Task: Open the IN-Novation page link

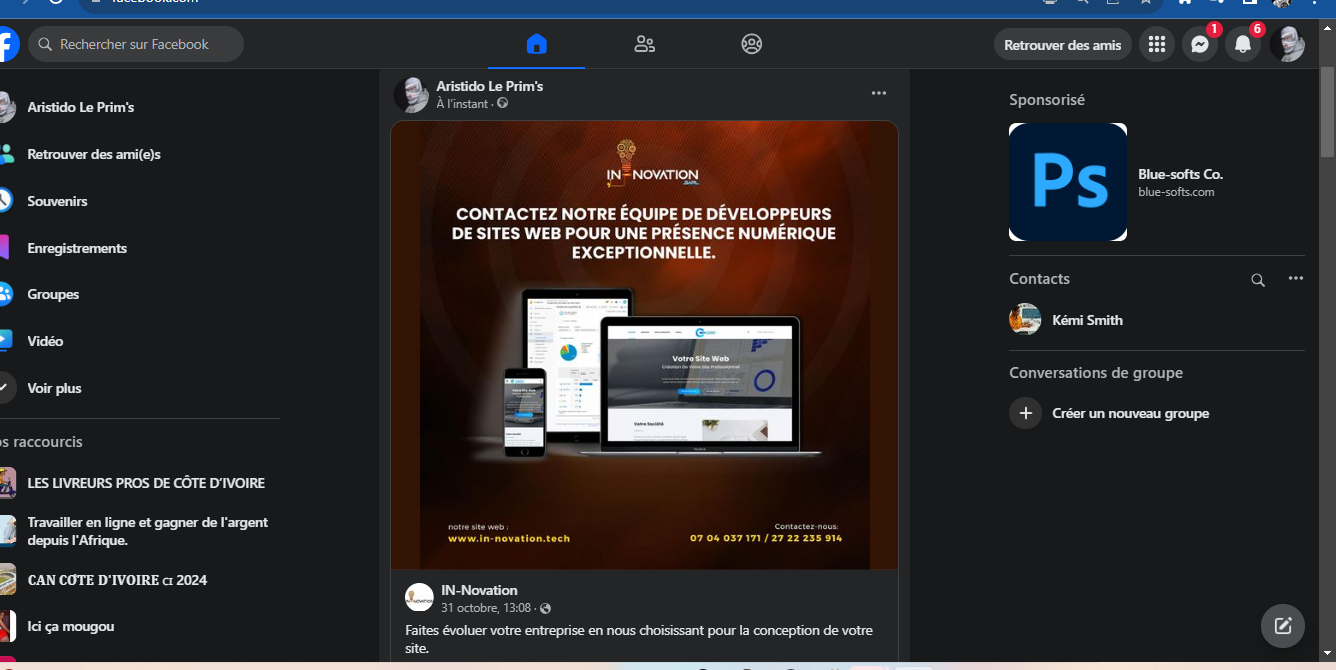Action: [x=479, y=590]
